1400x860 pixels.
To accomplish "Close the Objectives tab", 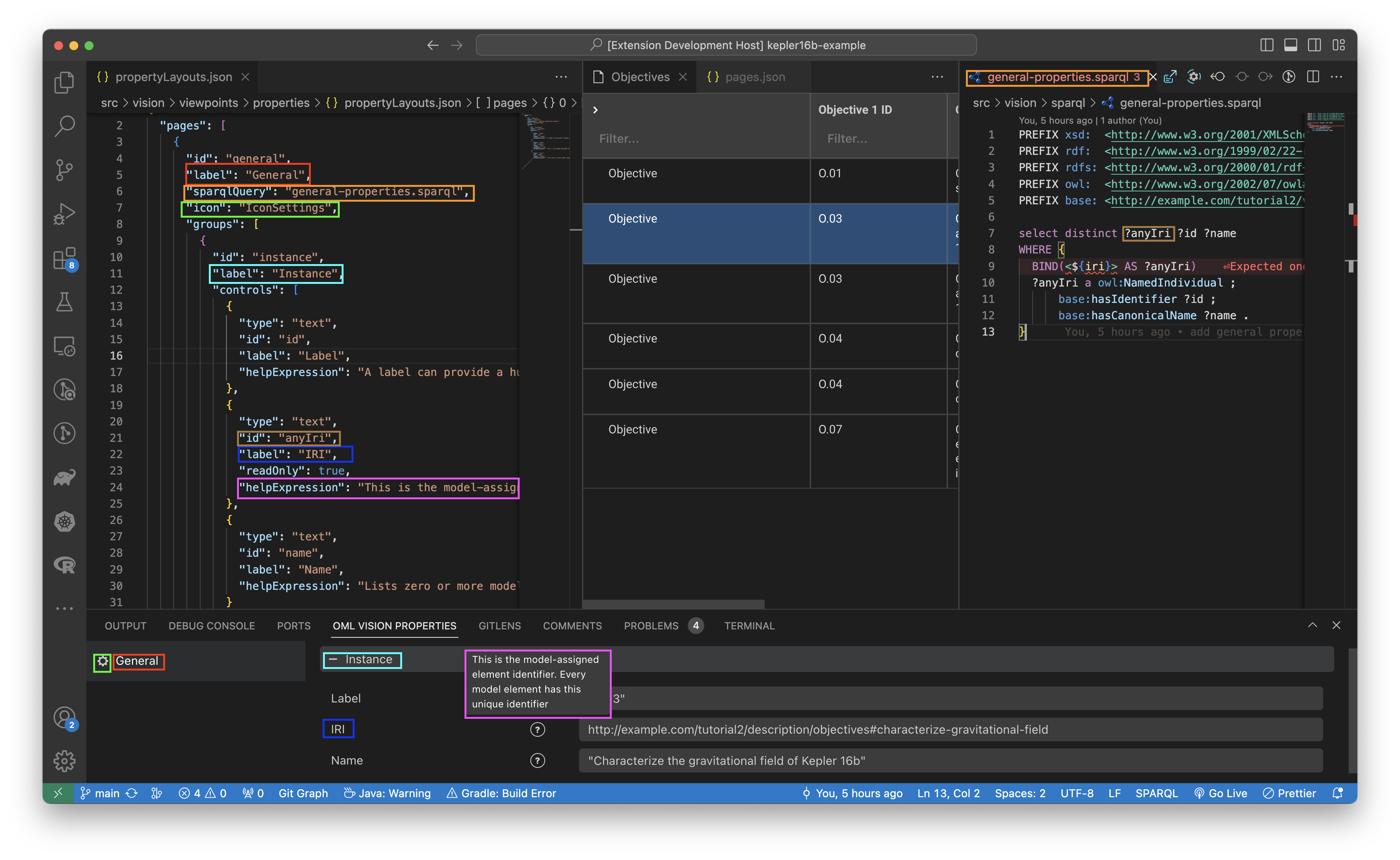I will (683, 77).
